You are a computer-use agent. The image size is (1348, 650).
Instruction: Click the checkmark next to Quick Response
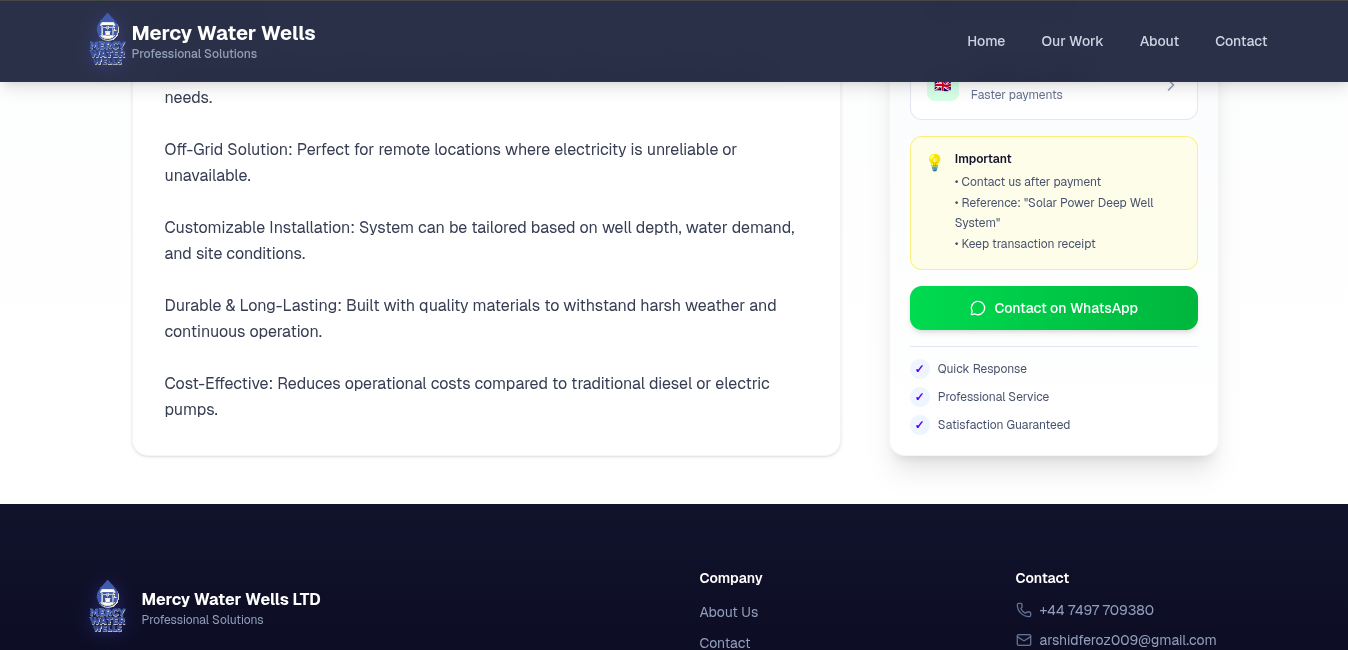tap(919, 368)
